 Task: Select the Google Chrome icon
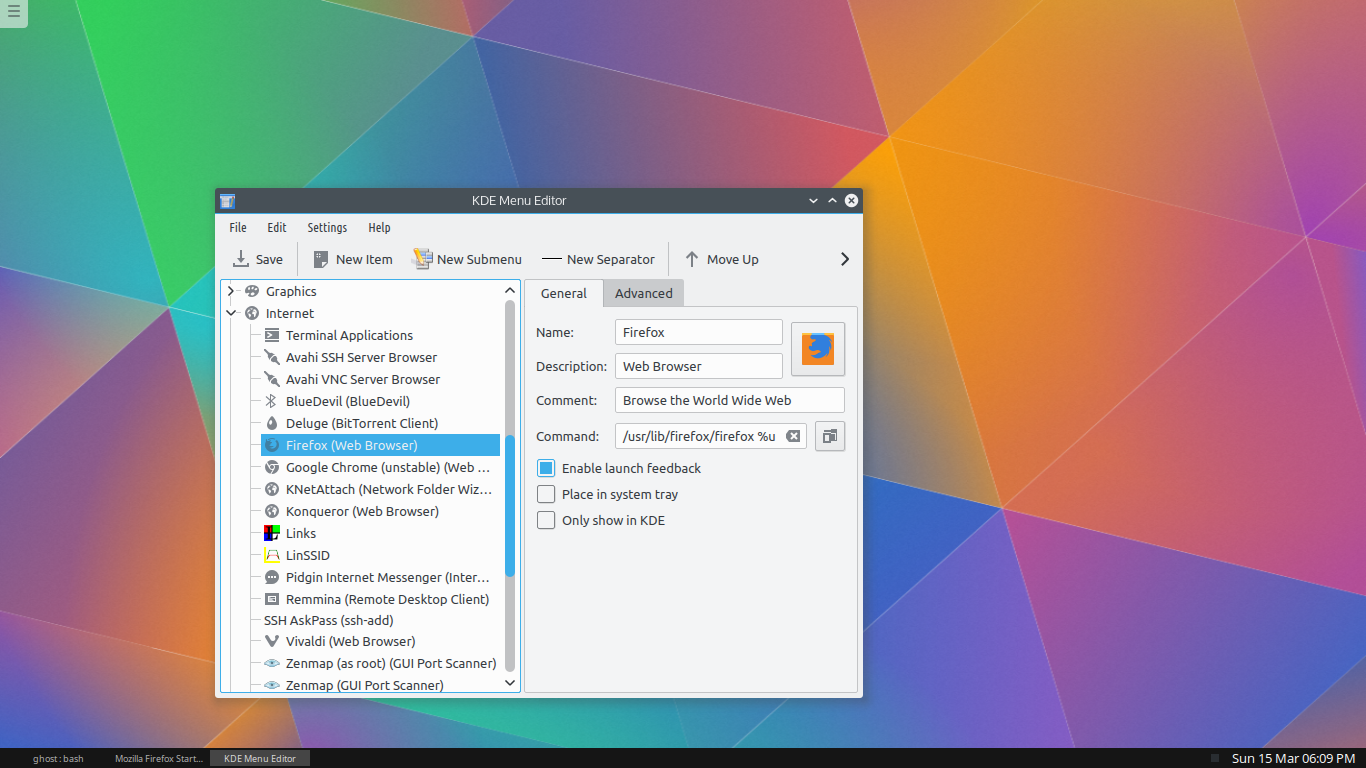271,467
